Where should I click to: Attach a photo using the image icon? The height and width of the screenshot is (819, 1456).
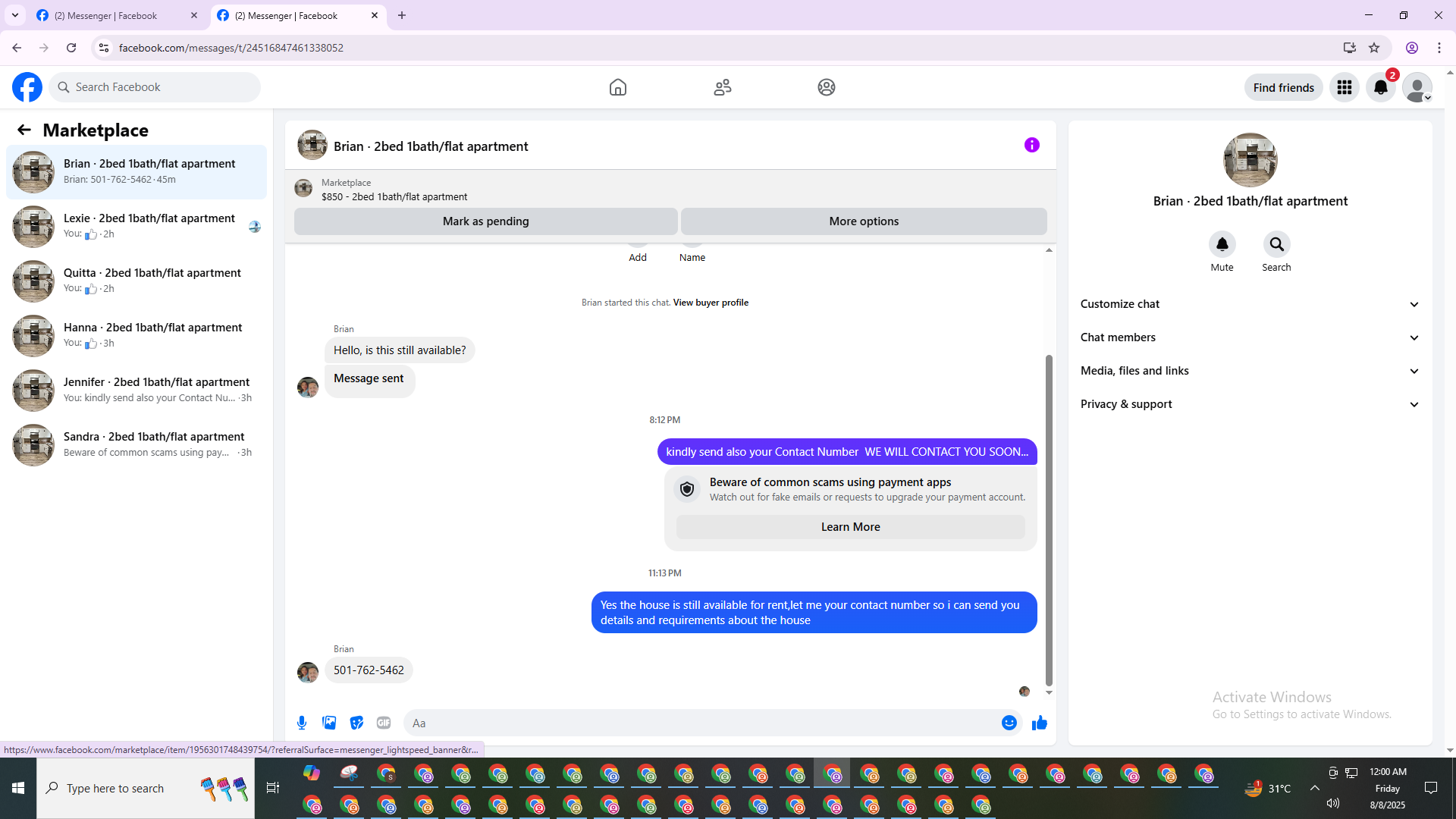point(329,723)
